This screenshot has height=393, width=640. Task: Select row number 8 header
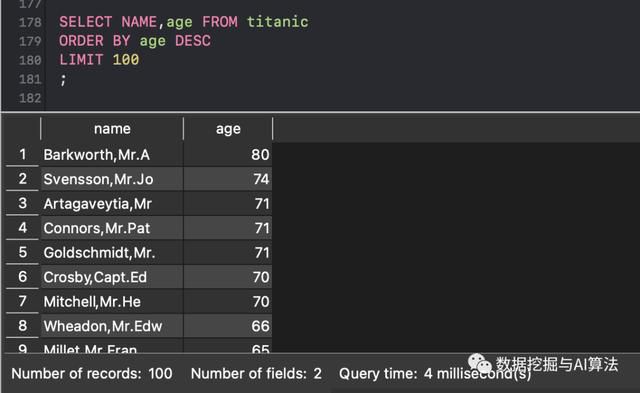click(22, 326)
